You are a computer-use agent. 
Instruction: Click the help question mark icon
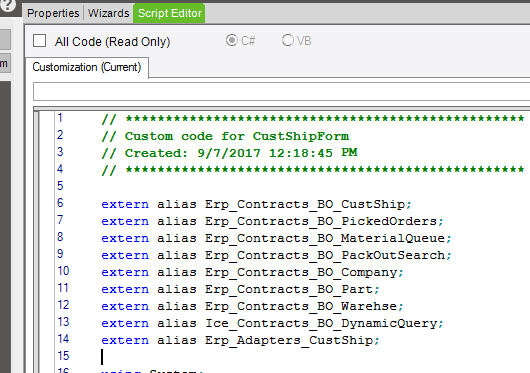click(7, 5)
